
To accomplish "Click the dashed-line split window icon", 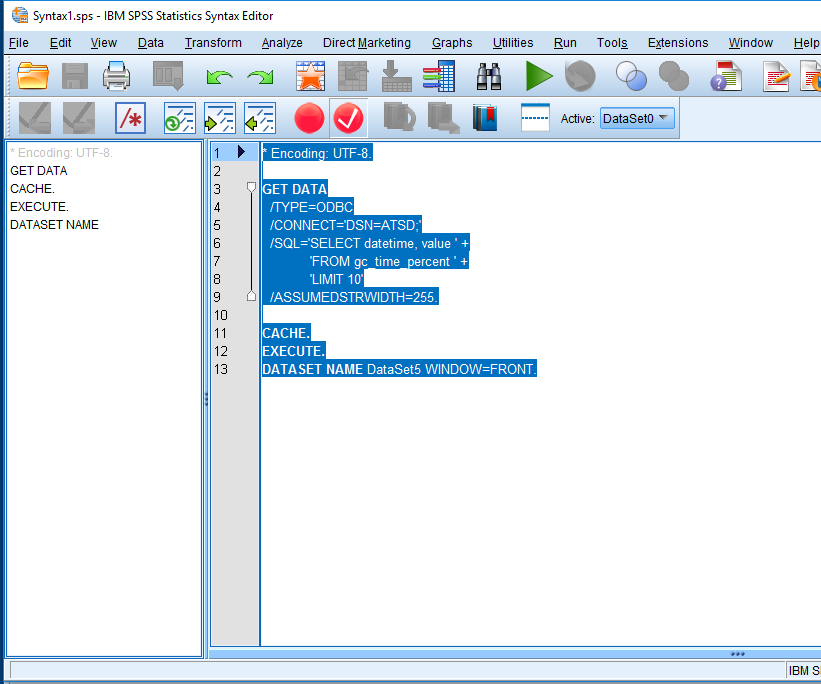I will pos(535,118).
